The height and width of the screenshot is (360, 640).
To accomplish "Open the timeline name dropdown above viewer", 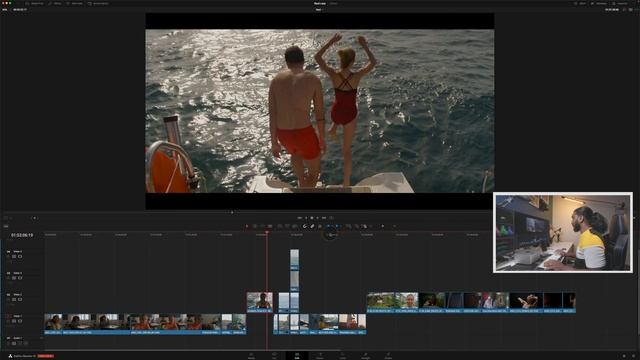I will coord(319,9).
